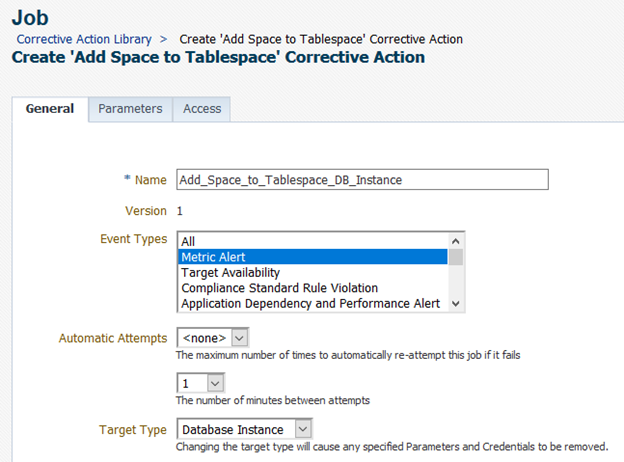Expand the Target Type dropdown
The width and height of the screenshot is (624, 462).
click(x=244, y=429)
